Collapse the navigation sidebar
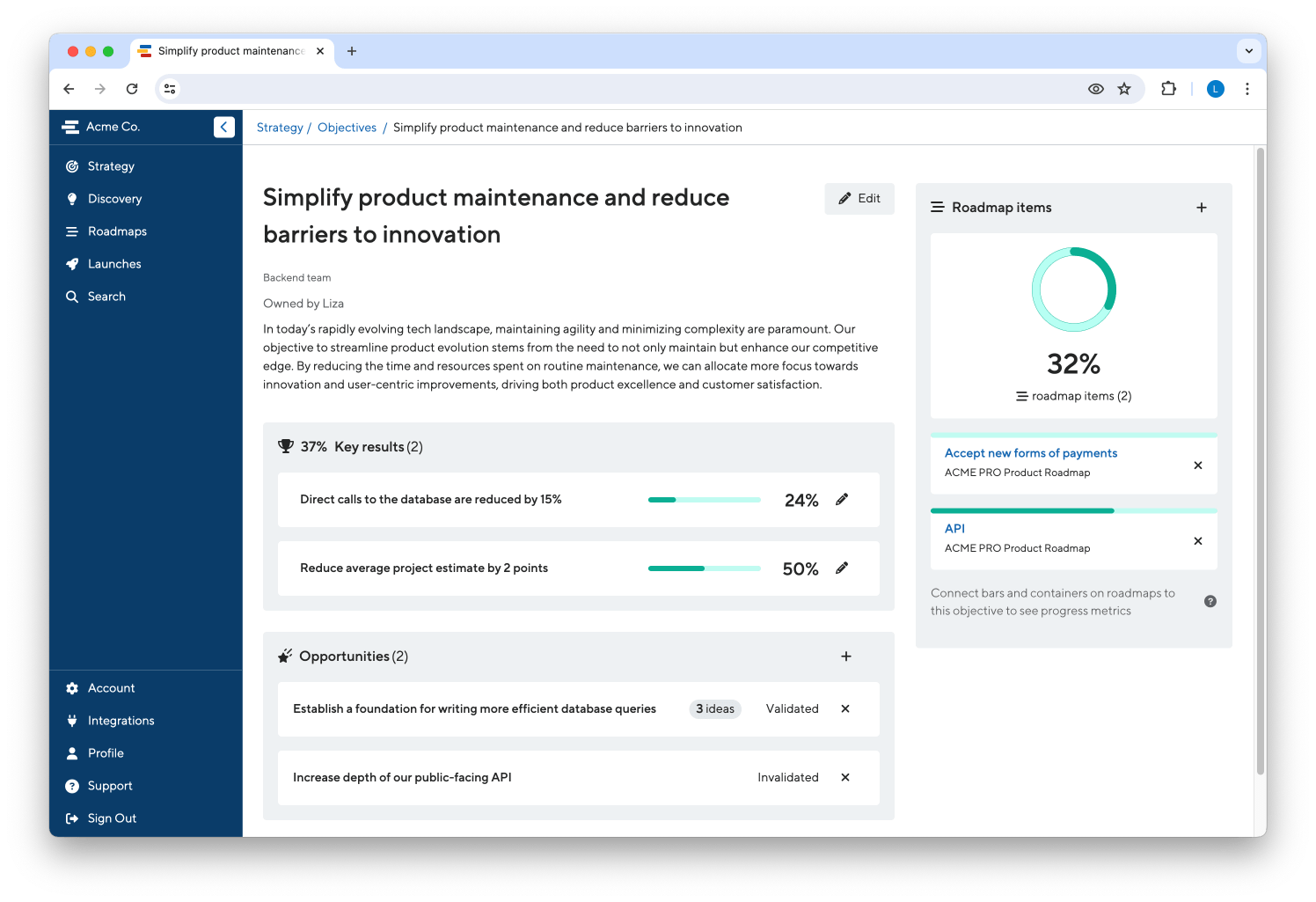 click(x=224, y=127)
